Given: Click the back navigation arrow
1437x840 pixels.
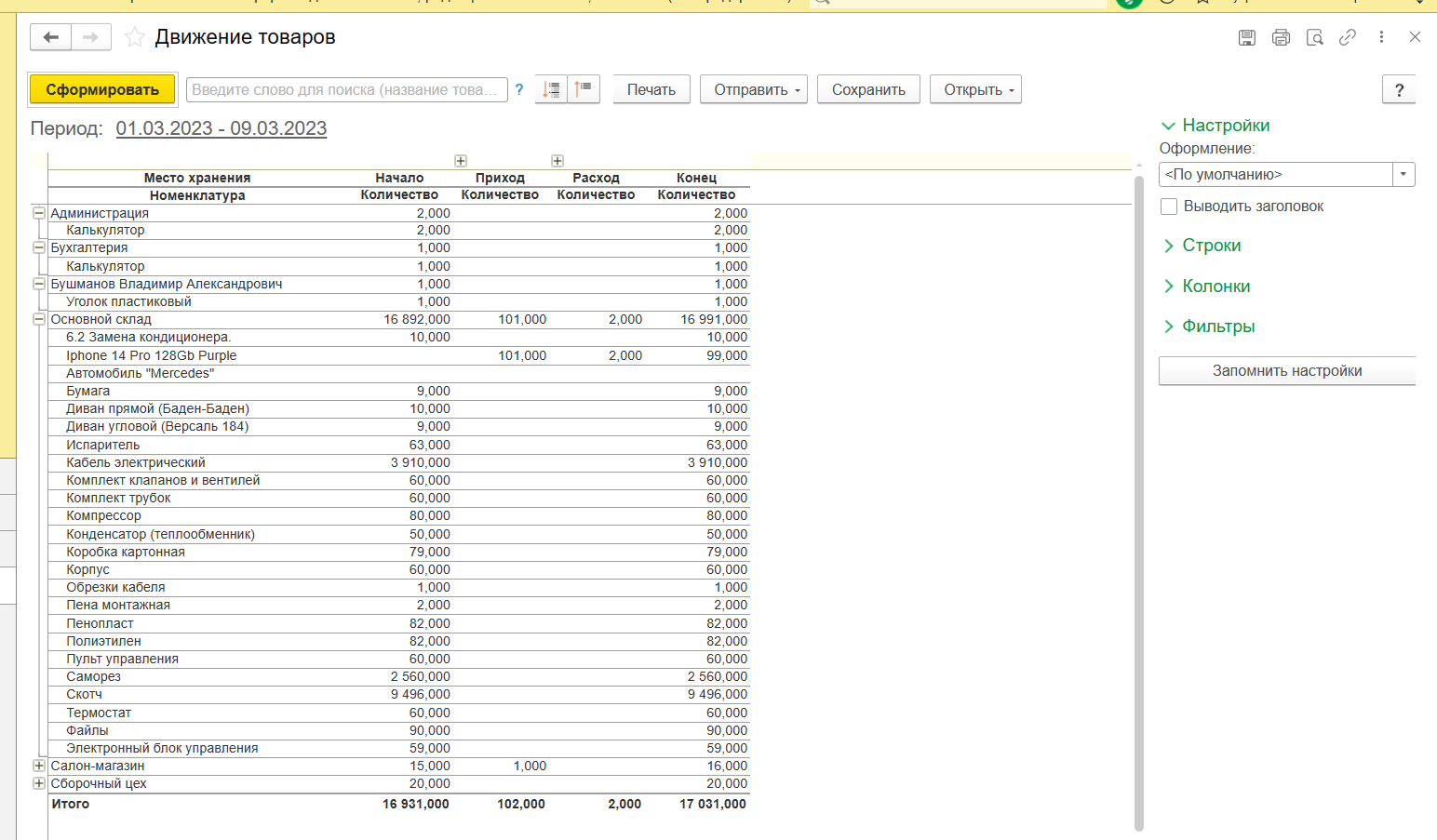Looking at the screenshot, I should (51, 37).
